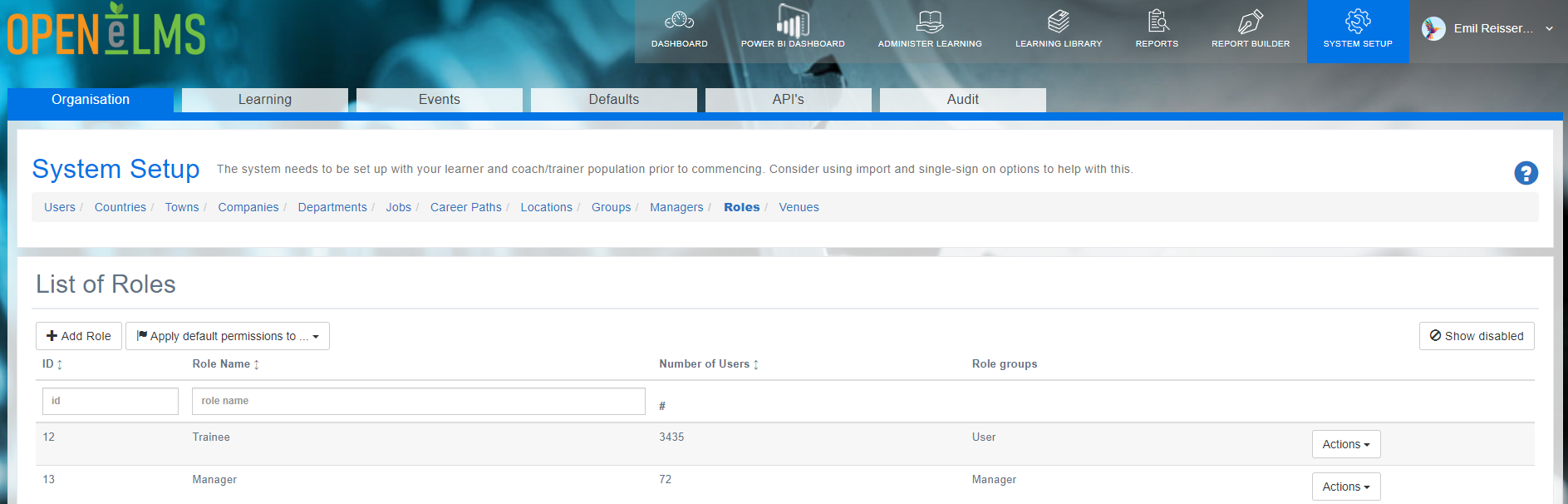The image size is (1568, 504).
Task: Click the Add Role button
Action: click(79, 336)
